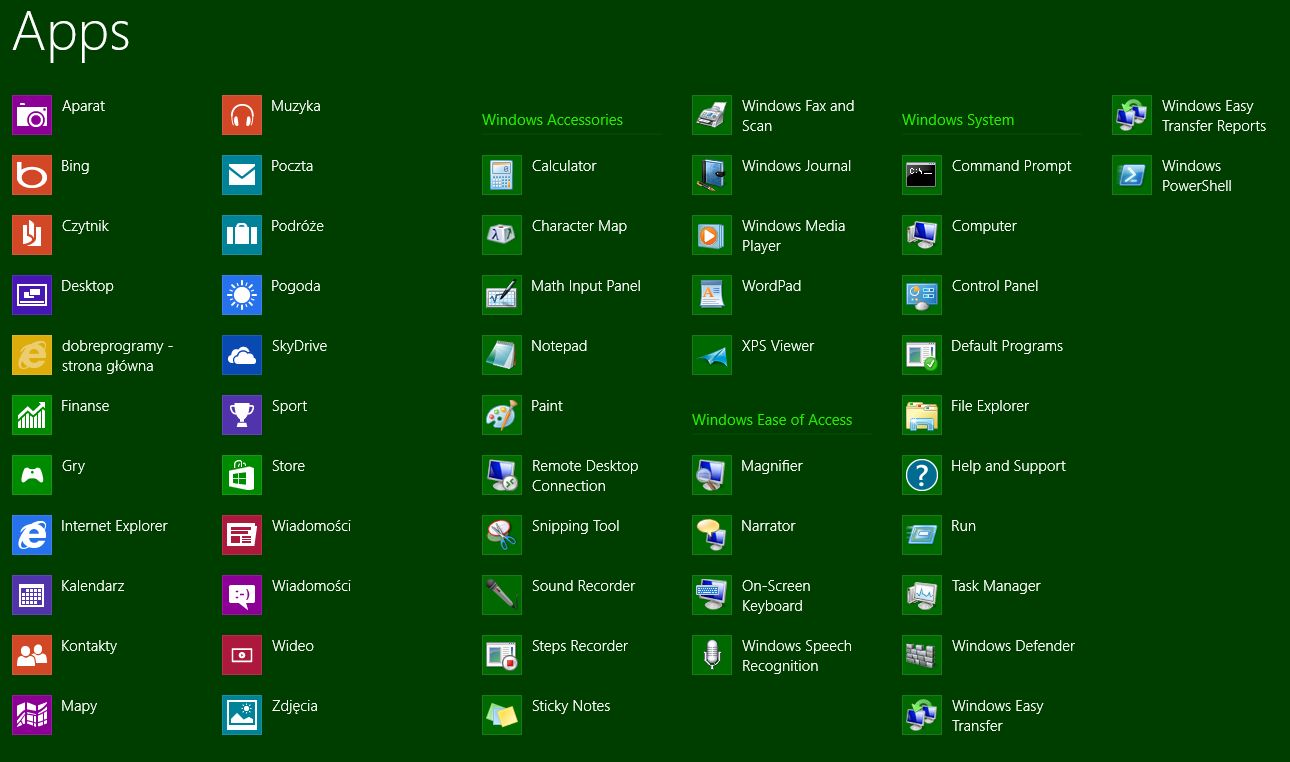Open the Control Panel icon
1290x762 pixels.
coord(922,295)
